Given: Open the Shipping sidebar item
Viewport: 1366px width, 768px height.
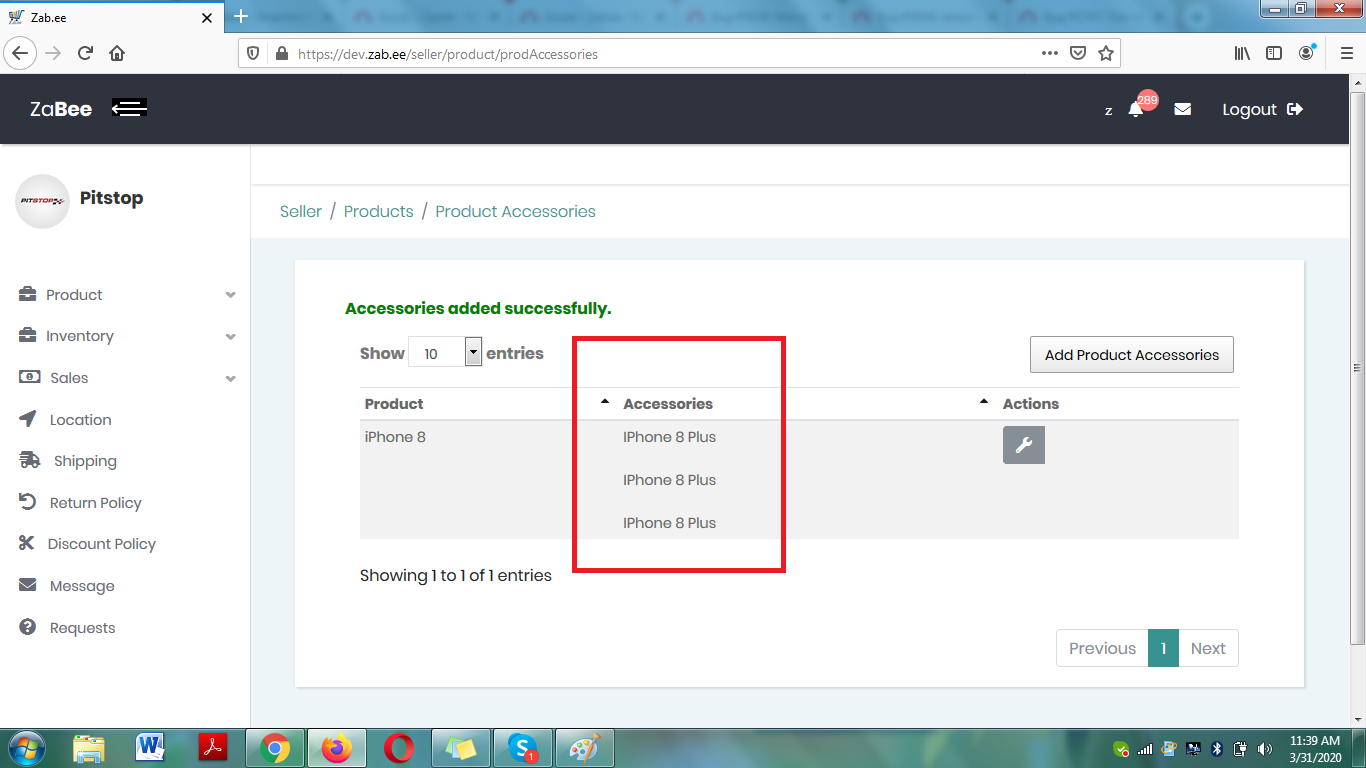Looking at the screenshot, I should pyautogui.click(x=68, y=461).
